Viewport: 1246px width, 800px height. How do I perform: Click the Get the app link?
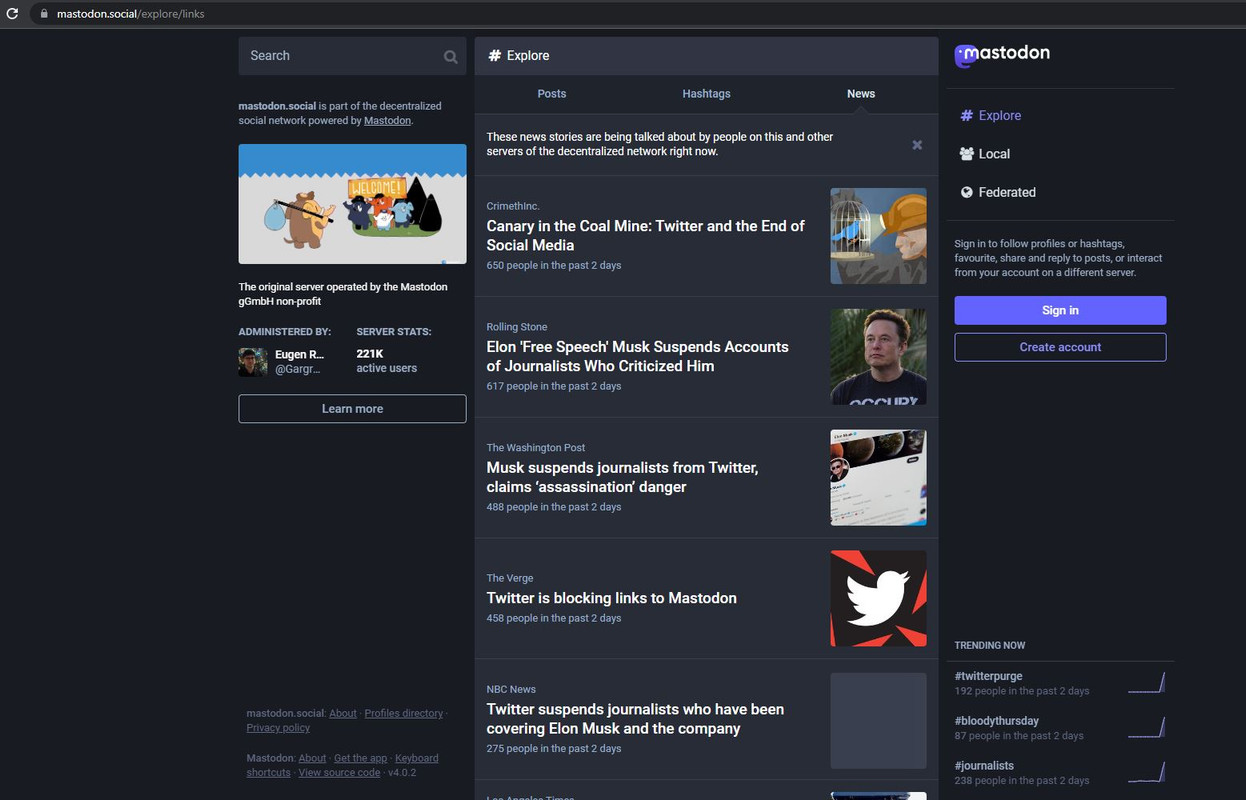[360, 759]
